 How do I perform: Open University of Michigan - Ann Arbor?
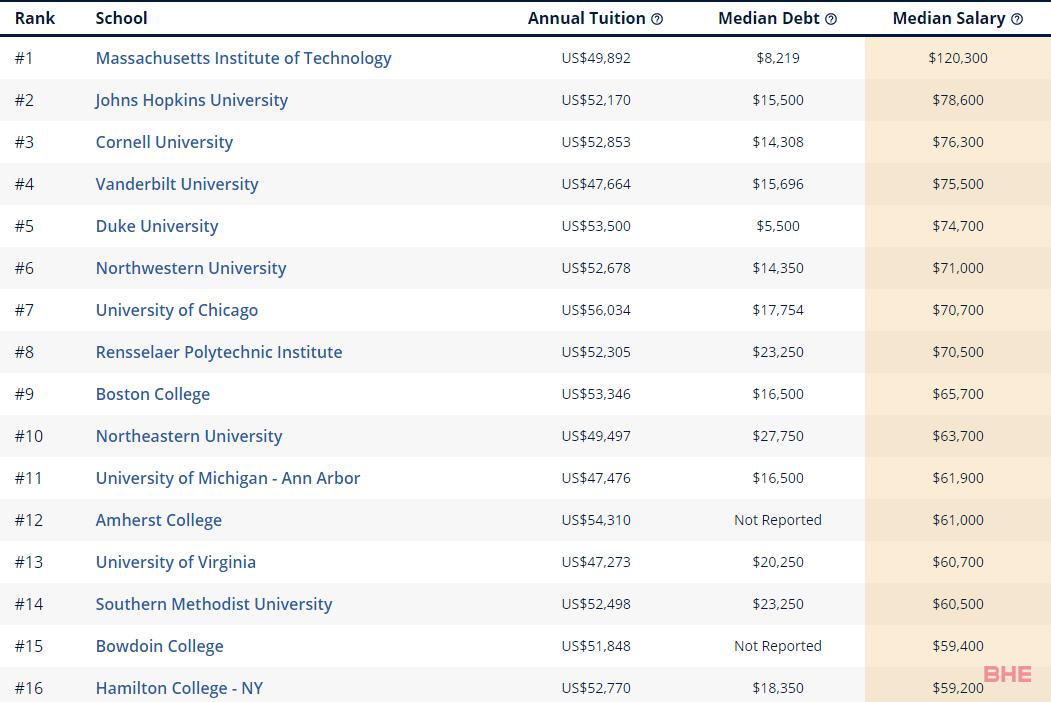coord(228,478)
